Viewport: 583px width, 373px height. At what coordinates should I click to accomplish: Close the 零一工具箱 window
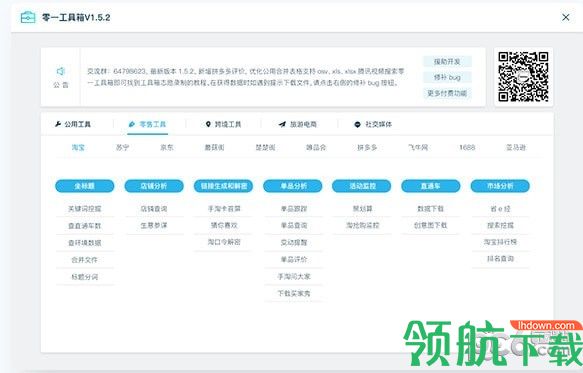coord(566,17)
